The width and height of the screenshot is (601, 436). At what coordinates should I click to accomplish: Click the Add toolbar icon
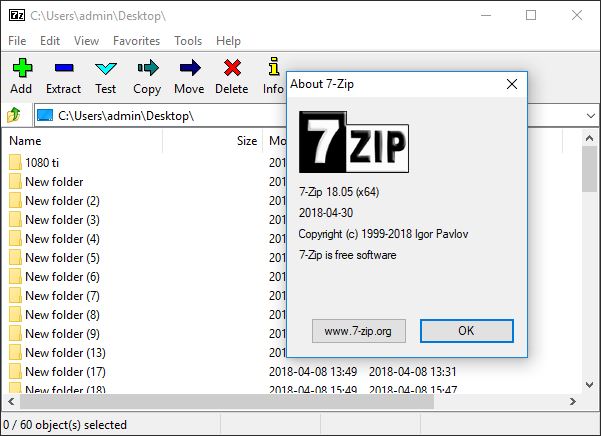coord(22,68)
